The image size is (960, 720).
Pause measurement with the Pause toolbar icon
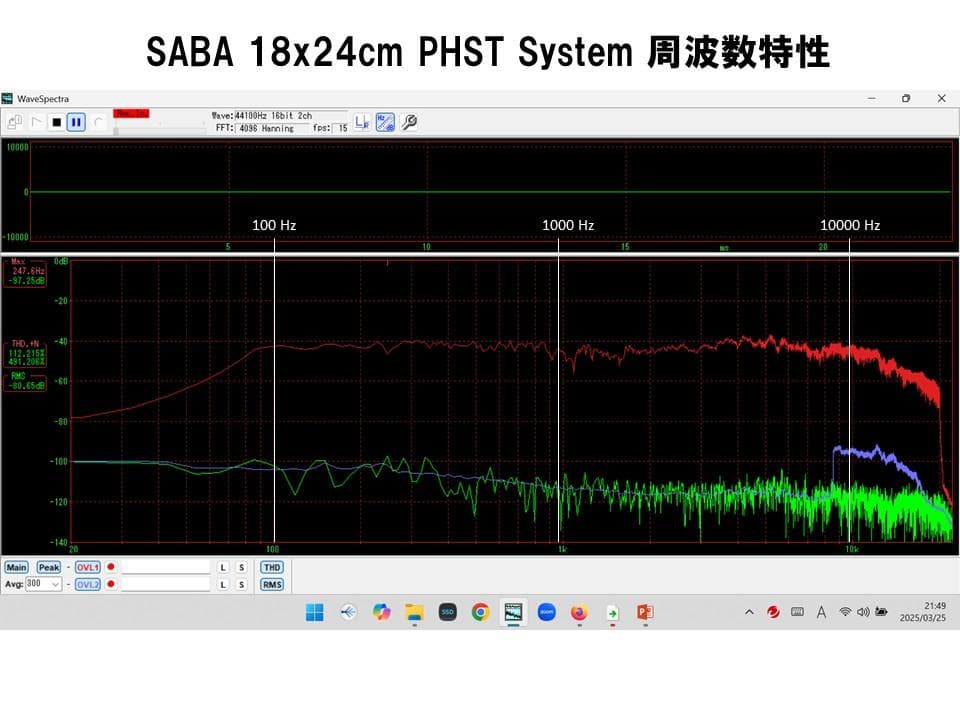coord(74,122)
